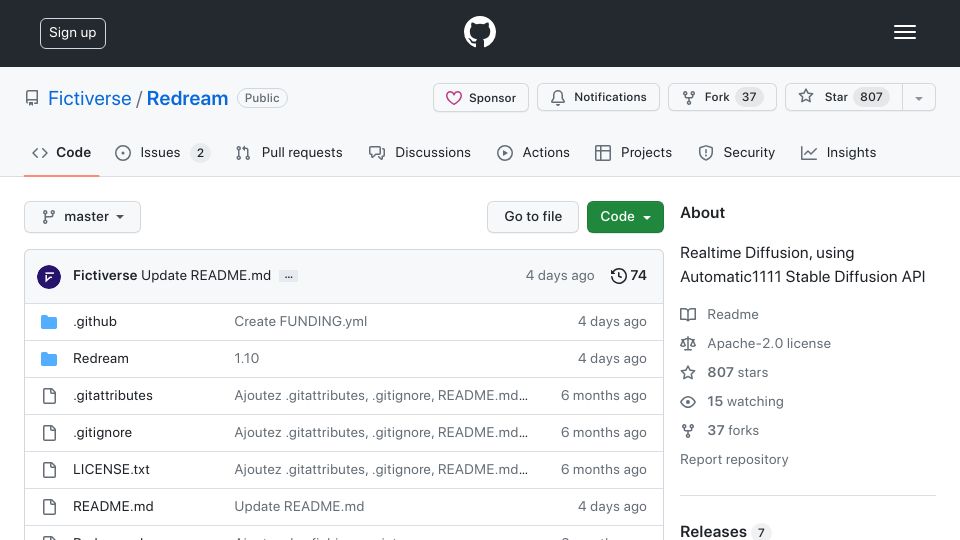This screenshot has height=540, width=960.
Task: Open the Apache-2.0 license link
Action: (769, 343)
